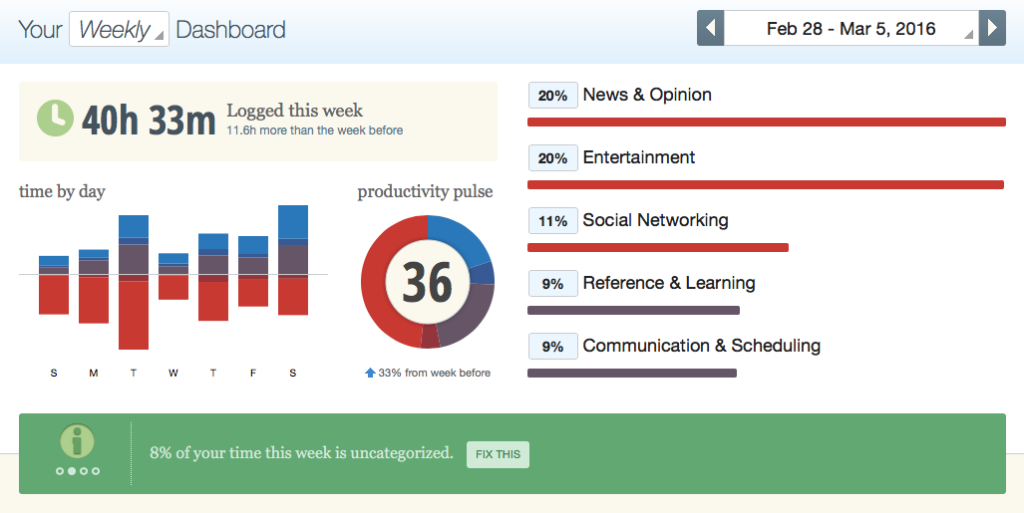
Task: Go to the previous week with left arrow
Action: [x=710, y=28]
